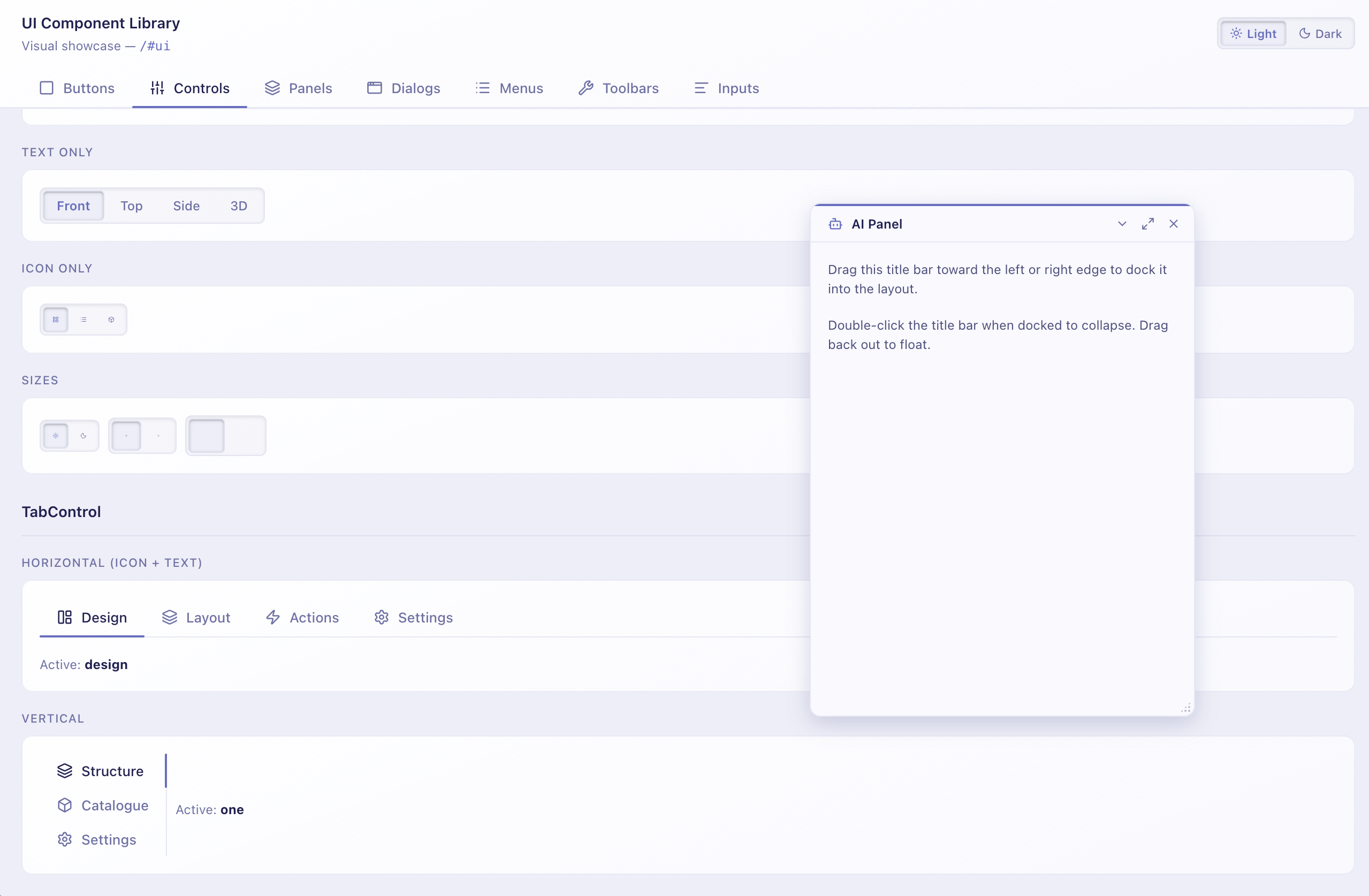Switch to the Layout horizontal tab
Viewport: 1369px width, 896px height.
coord(196,618)
